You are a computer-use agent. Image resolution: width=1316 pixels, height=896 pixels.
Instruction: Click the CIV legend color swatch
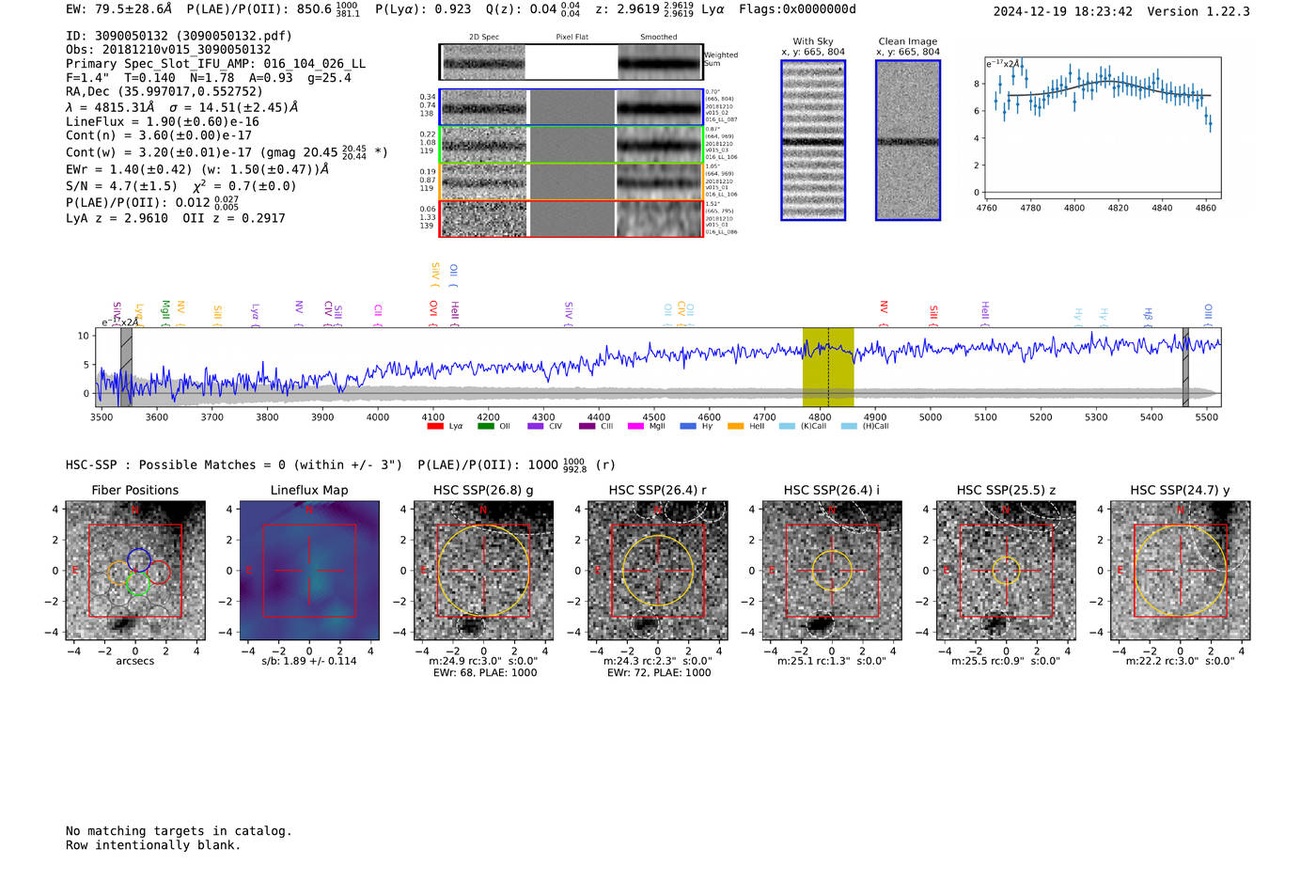[536, 426]
